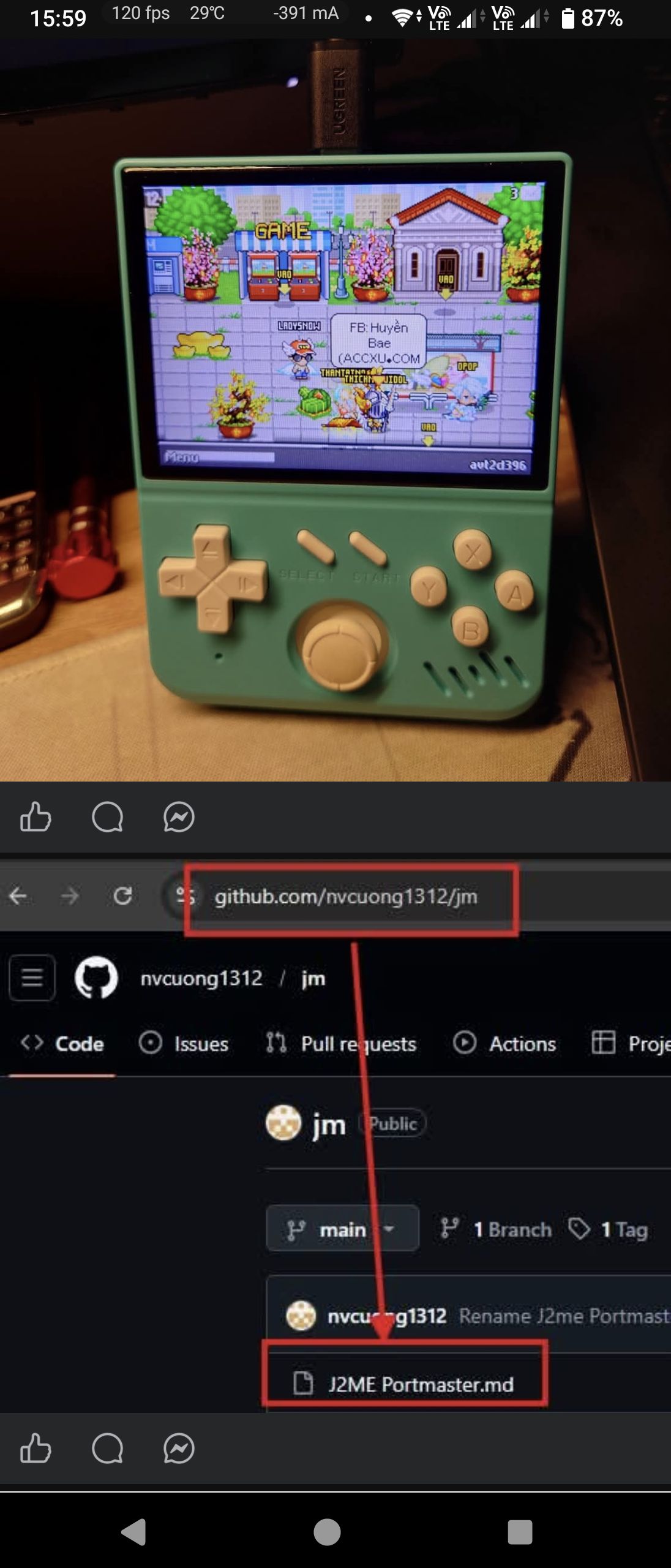
Task: Click the 1 Branch link
Action: pos(496,1229)
